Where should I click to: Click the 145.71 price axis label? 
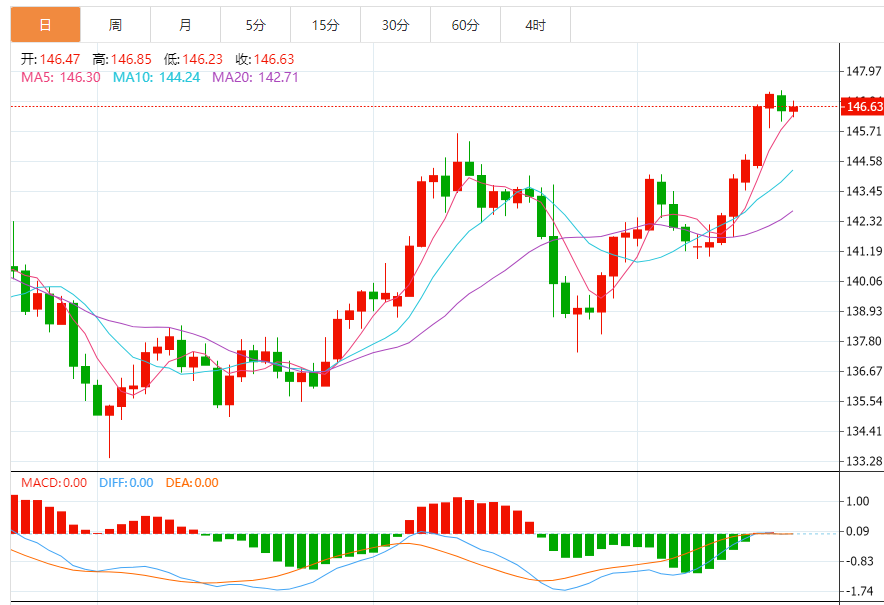click(864, 131)
